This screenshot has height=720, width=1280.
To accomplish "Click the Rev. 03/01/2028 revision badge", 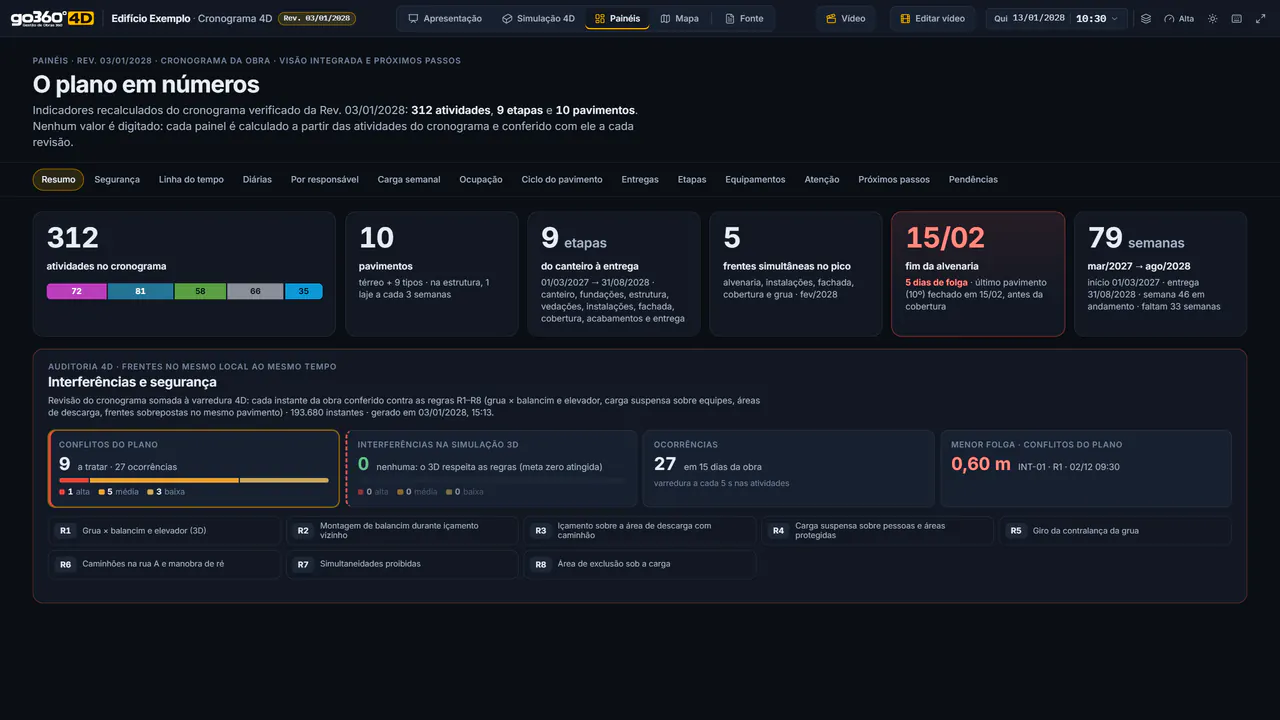I will tap(315, 19).
